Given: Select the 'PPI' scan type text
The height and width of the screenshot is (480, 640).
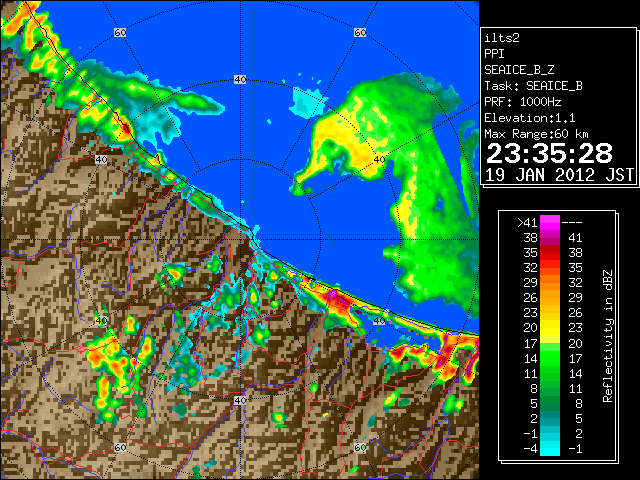Looking at the screenshot, I should 494,54.
